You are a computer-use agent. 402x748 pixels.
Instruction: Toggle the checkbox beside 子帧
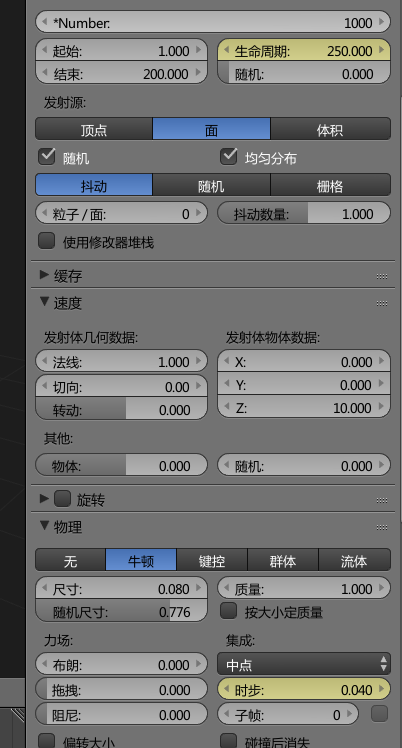click(379, 714)
